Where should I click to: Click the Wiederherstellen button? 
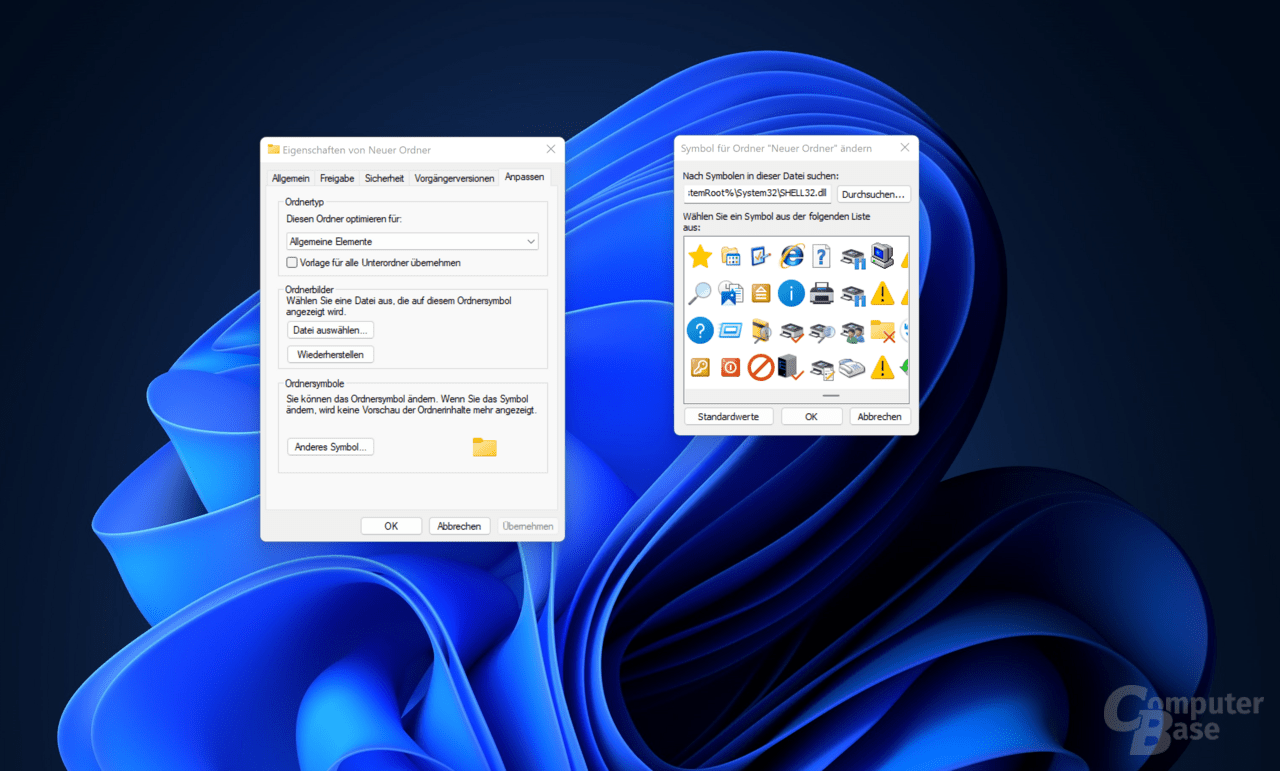[330, 355]
